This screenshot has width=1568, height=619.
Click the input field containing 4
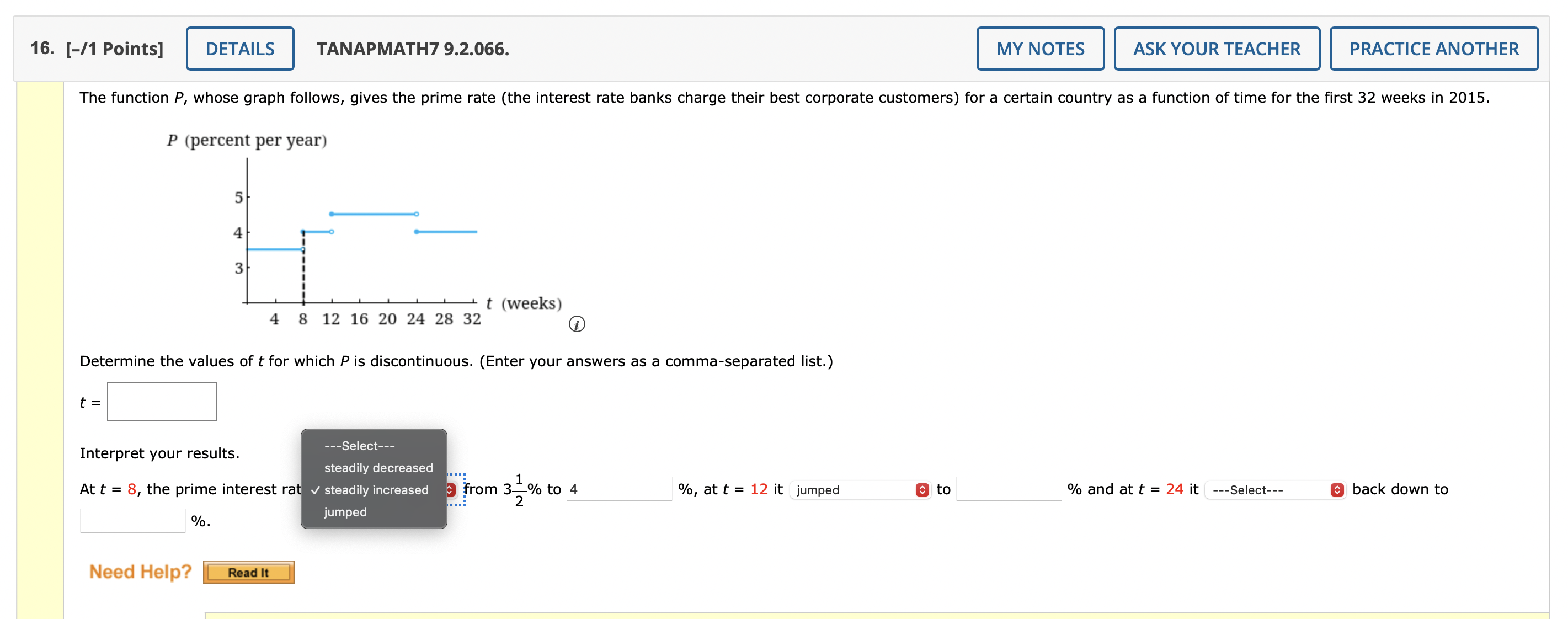pyautogui.click(x=618, y=490)
